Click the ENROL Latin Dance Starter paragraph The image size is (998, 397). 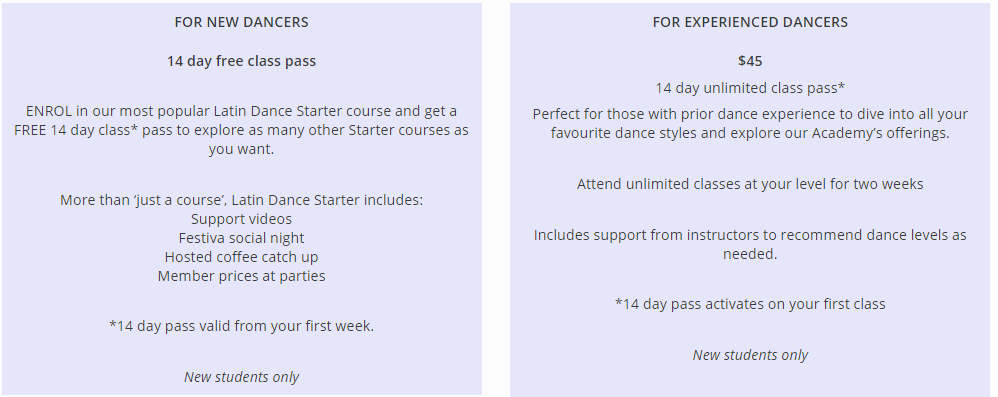click(241, 130)
